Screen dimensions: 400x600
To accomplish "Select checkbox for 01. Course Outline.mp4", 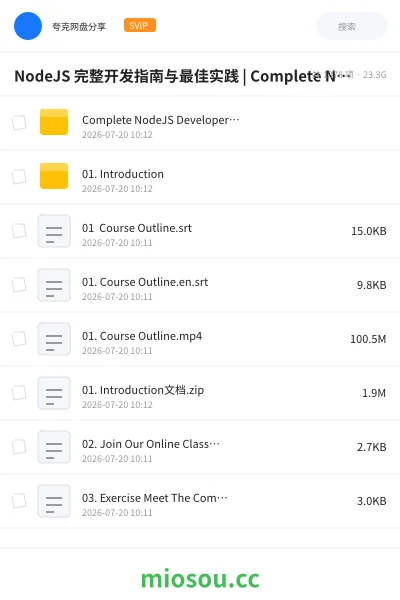I will [19, 339].
